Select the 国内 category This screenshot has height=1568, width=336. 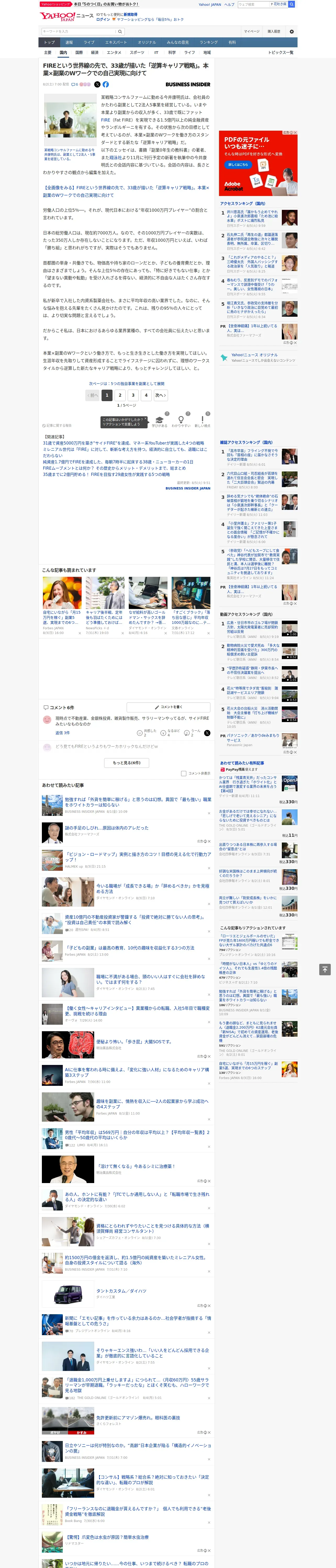[x=63, y=52]
